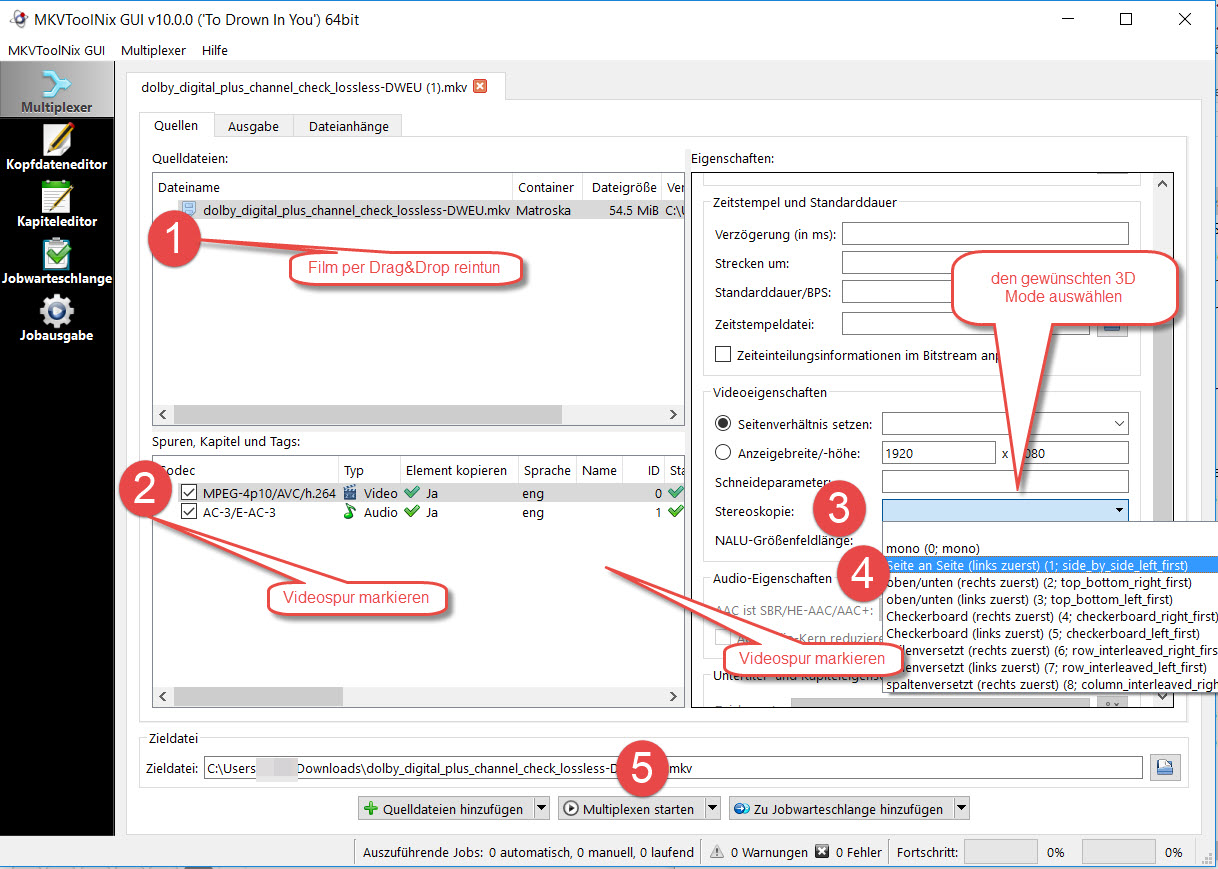The height and width of the screenshot is (869, 1218).
Task: Choose oben/unten (links zuerst) option
Action: (x=1050, y=599)
